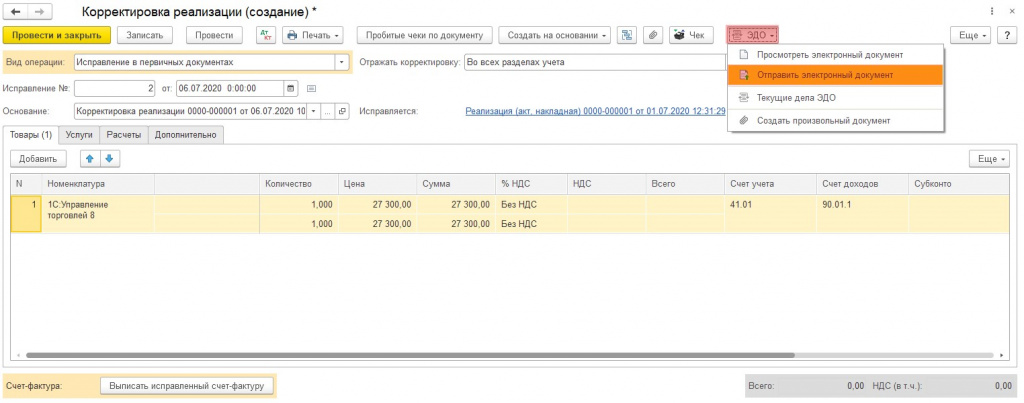1024x403 pixels.
Task: Open help with the question mark button
Action: coord(1006,35)
